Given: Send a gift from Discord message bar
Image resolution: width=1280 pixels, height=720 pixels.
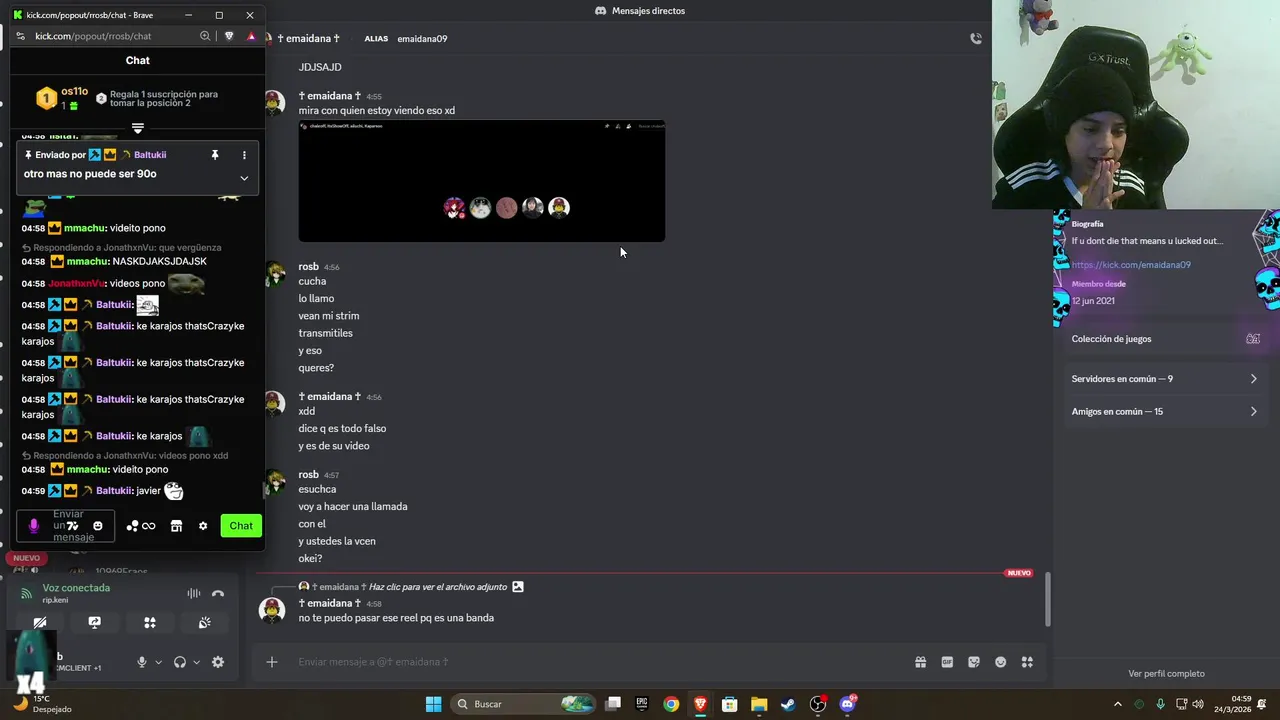Looking at the screenshot, I should [920, 662].
